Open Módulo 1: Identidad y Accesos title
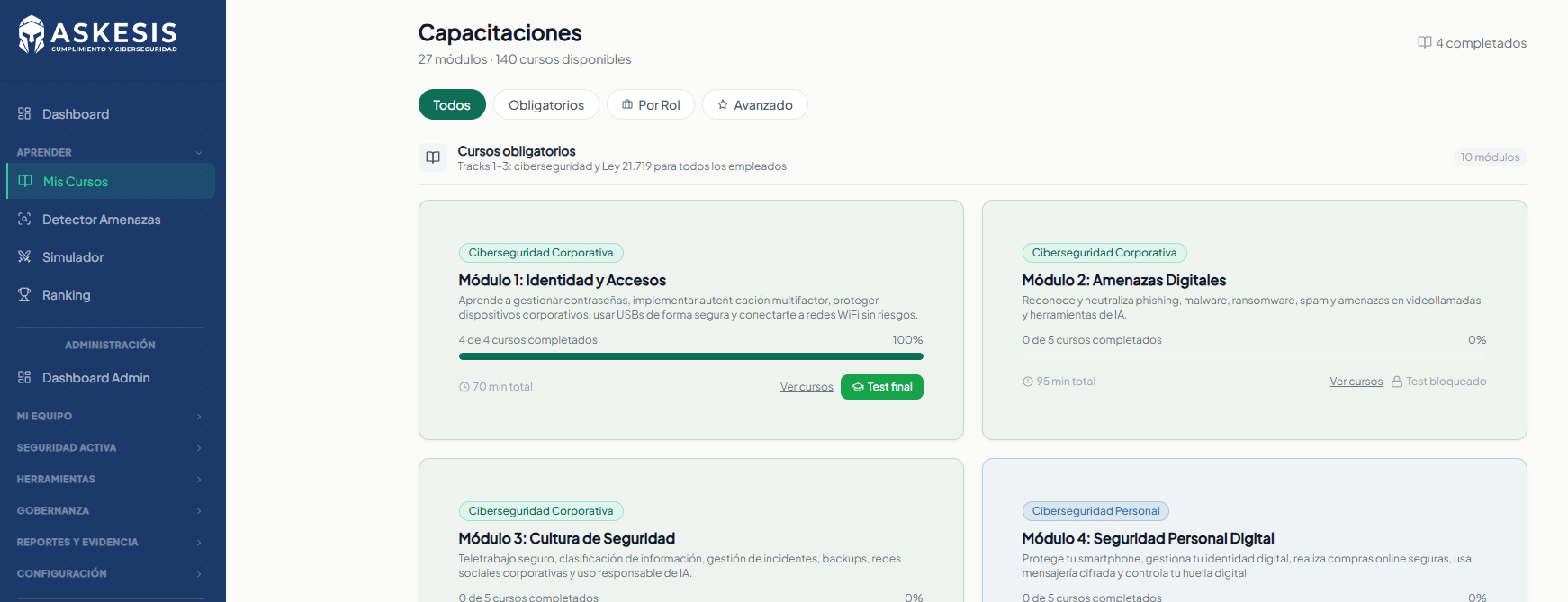The width and height of the screenshot is (1568, 602). pos(563,280)
